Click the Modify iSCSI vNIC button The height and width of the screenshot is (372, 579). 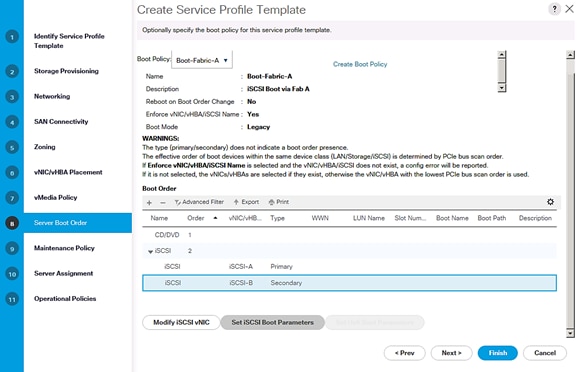[181, 322]
